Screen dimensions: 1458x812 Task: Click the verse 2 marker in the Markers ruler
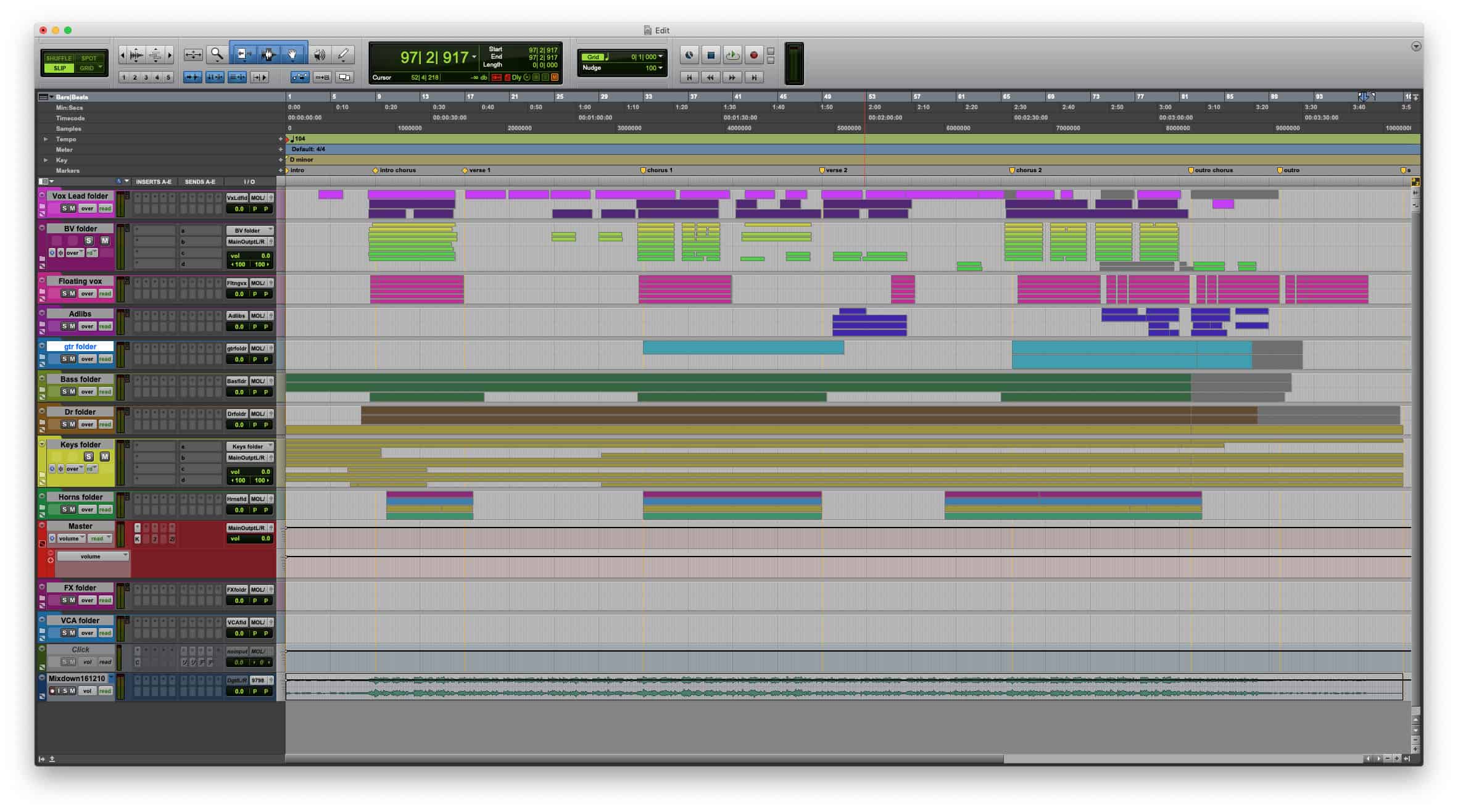coord(824,170)
